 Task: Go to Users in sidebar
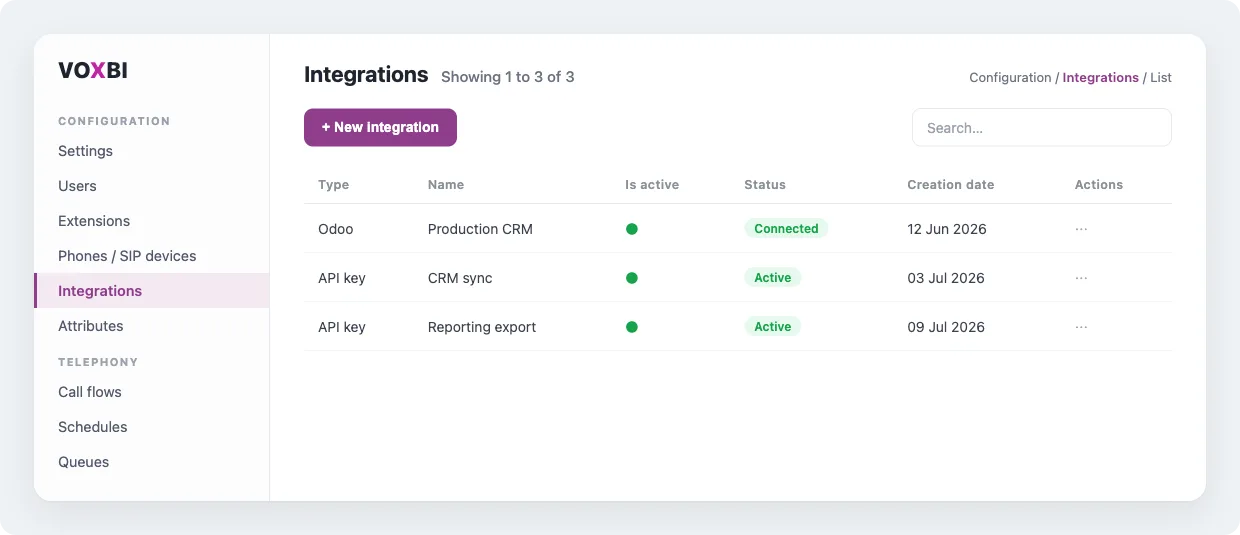tap(151, 186)
